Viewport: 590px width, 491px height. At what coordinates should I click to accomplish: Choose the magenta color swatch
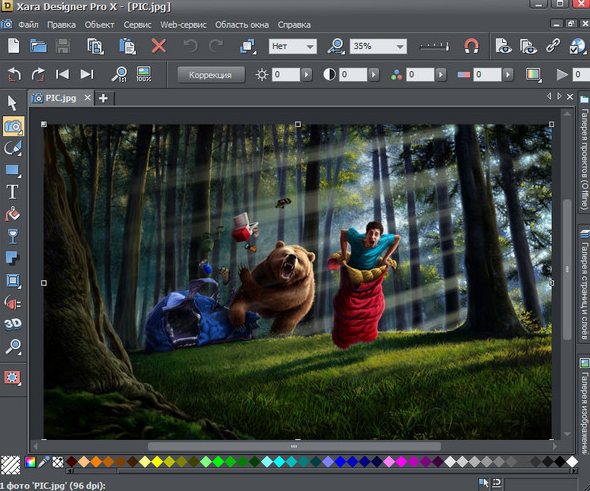coord(401,462)
